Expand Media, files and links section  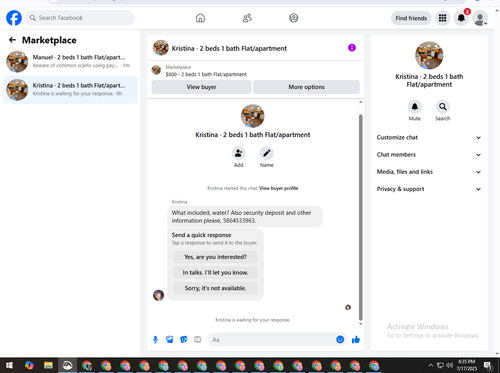[429, 172]
